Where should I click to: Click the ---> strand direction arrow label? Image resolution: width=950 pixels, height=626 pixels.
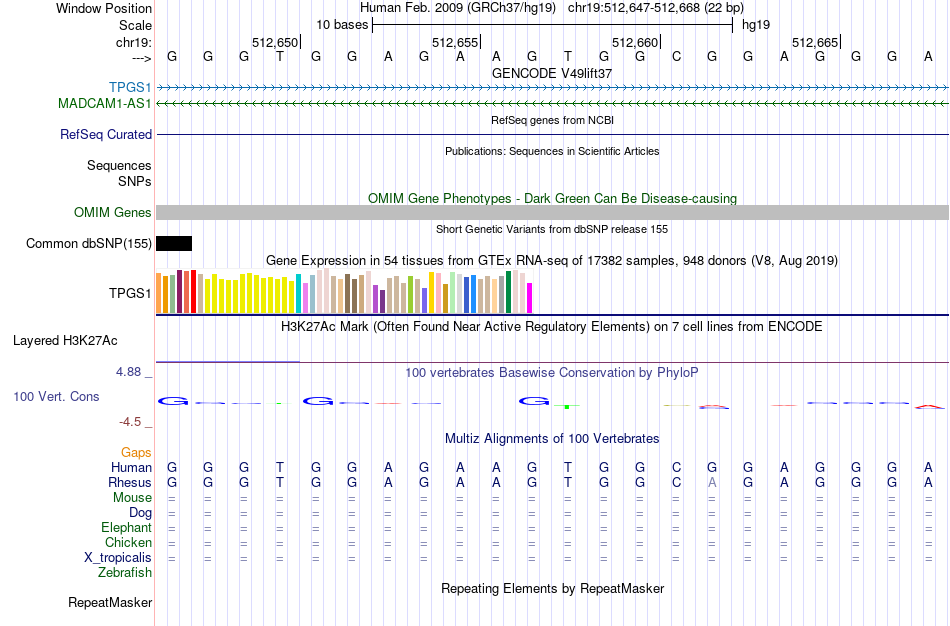point(141,58)
